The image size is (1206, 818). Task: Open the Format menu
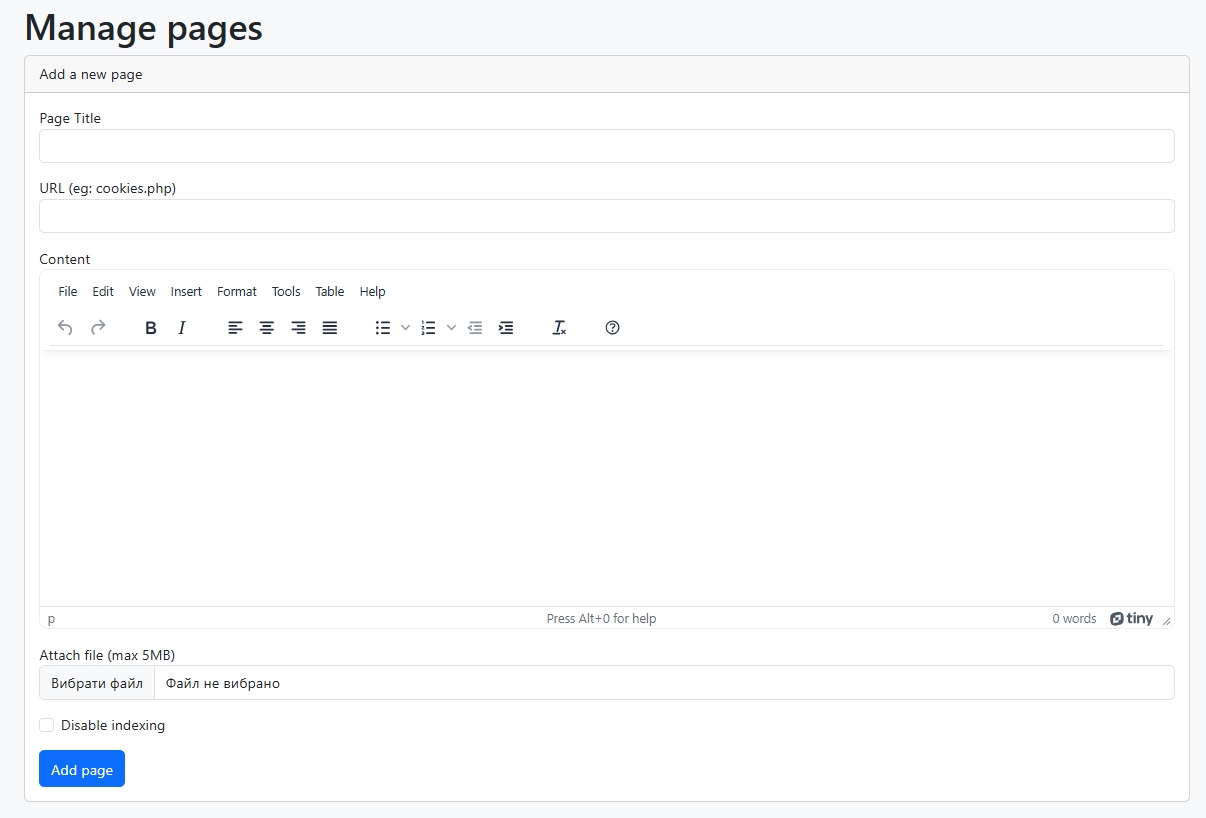[x=237, y=292]
